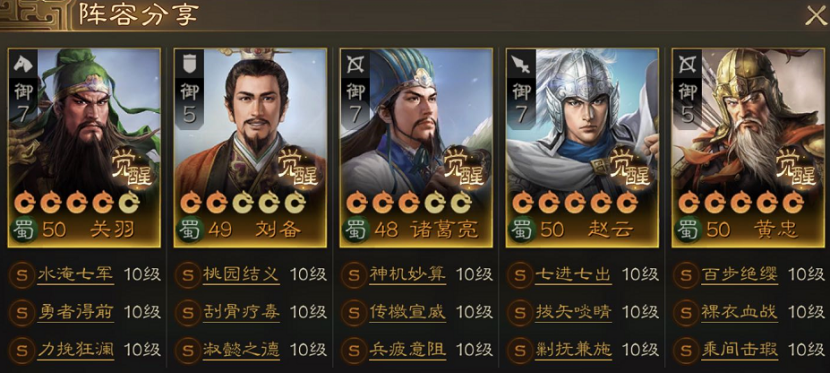Click the 觉醒 awakening badge on 关羽's card

point(133,167)
